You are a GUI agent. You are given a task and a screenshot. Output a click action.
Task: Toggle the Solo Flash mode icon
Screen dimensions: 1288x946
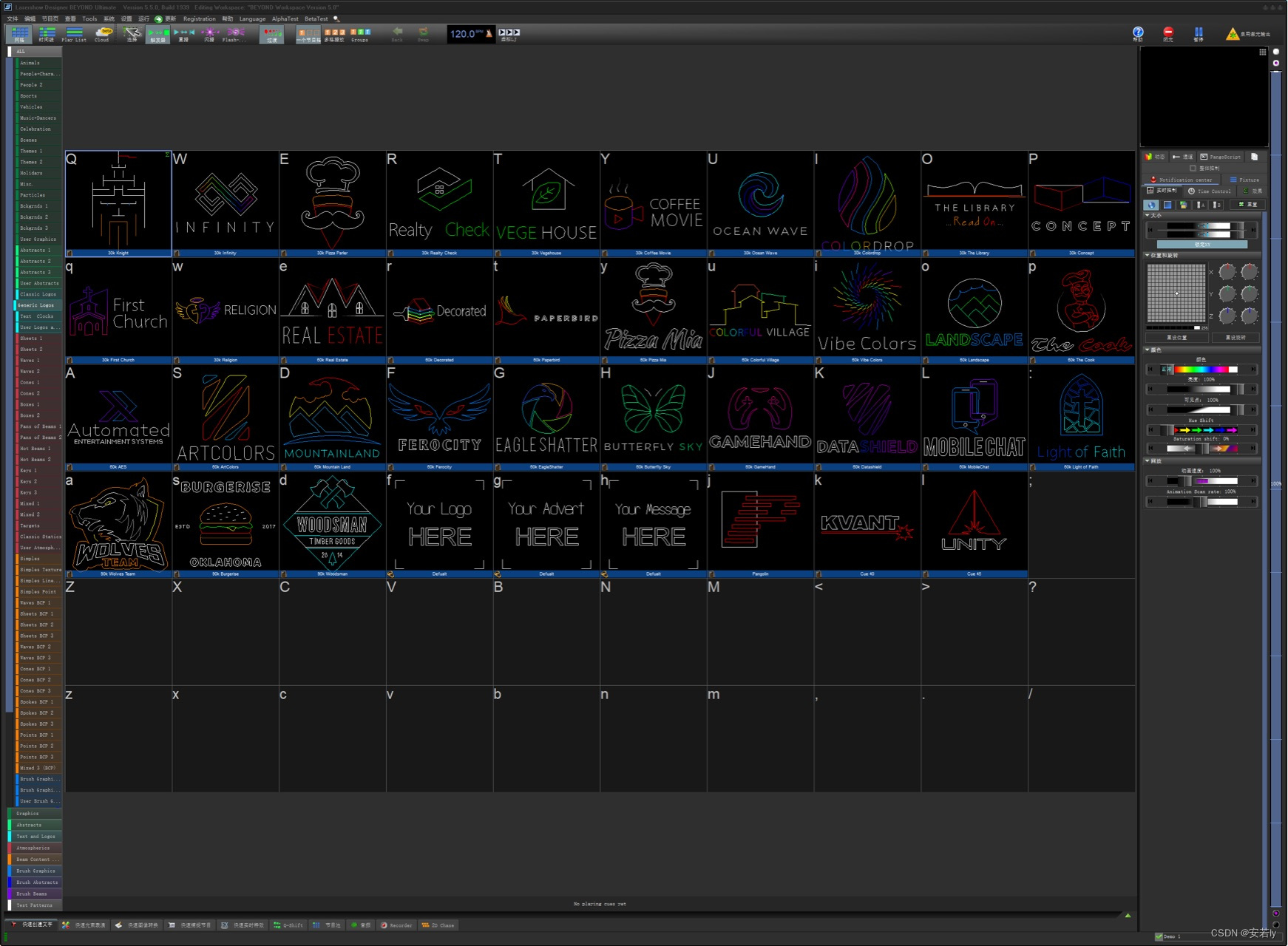click(235, 33)
